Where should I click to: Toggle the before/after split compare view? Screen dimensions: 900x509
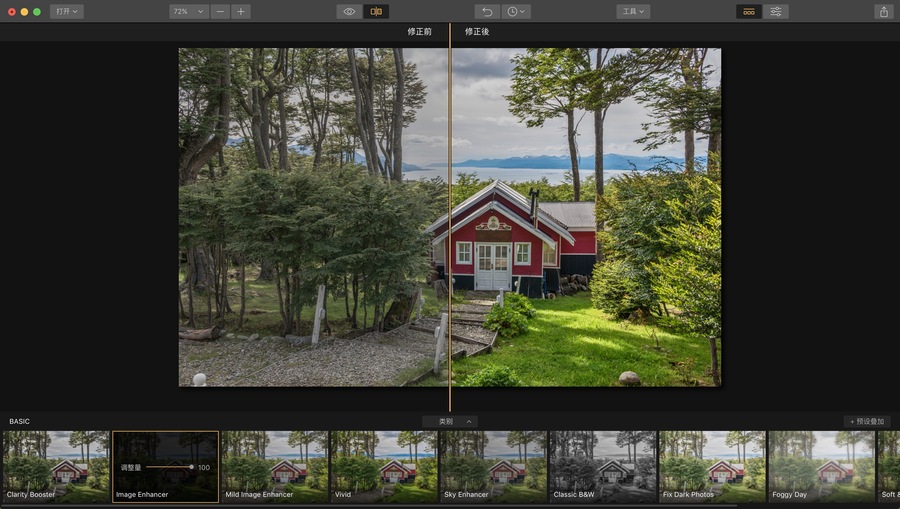pos(376,11)
